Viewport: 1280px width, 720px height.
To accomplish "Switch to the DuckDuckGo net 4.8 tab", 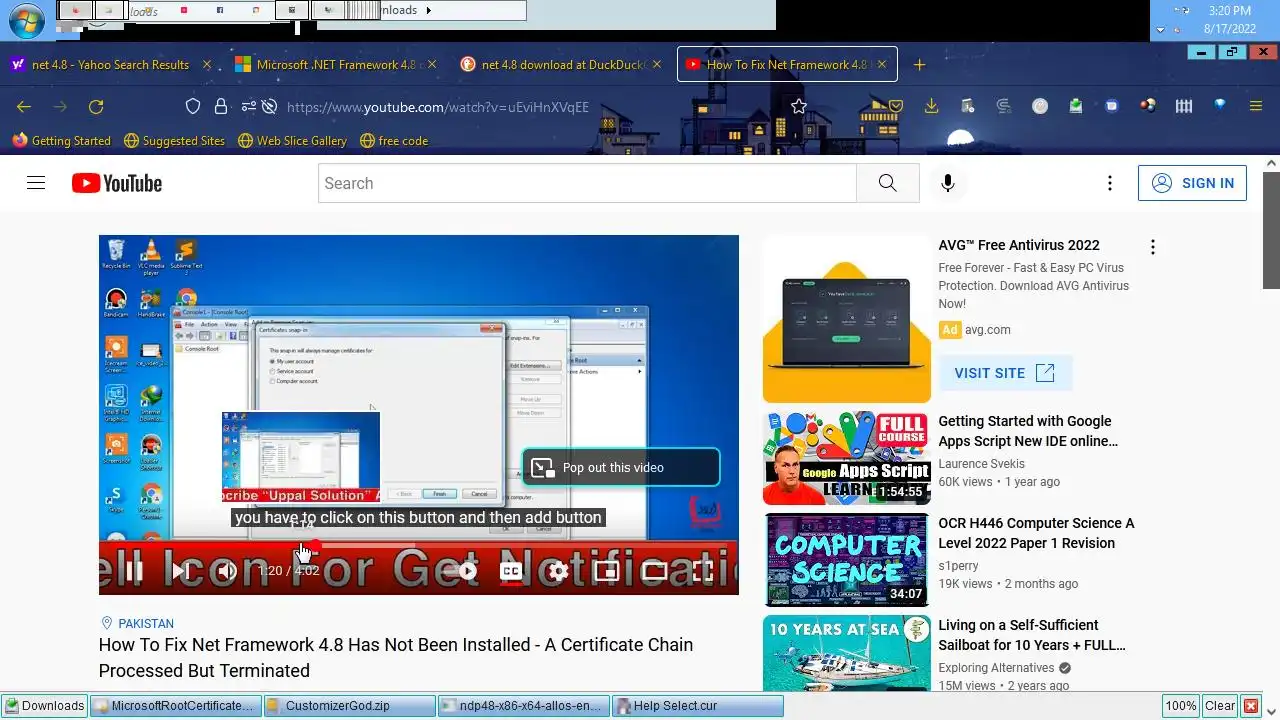I will 562,64.
